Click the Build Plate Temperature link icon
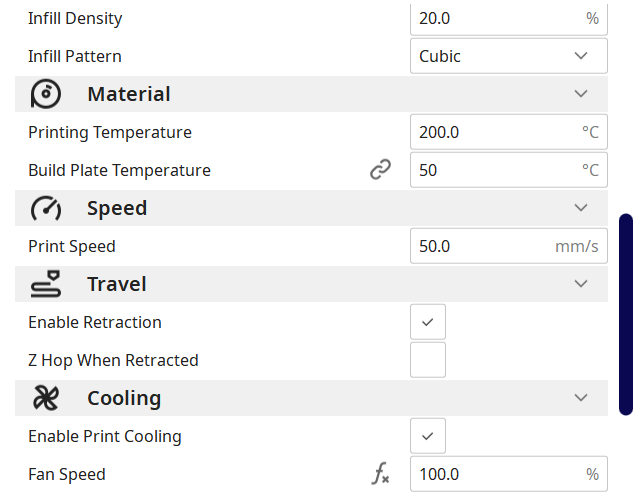The width and height of the screenshot is (640, 493). pyautogui.click(x=380, y=170)
